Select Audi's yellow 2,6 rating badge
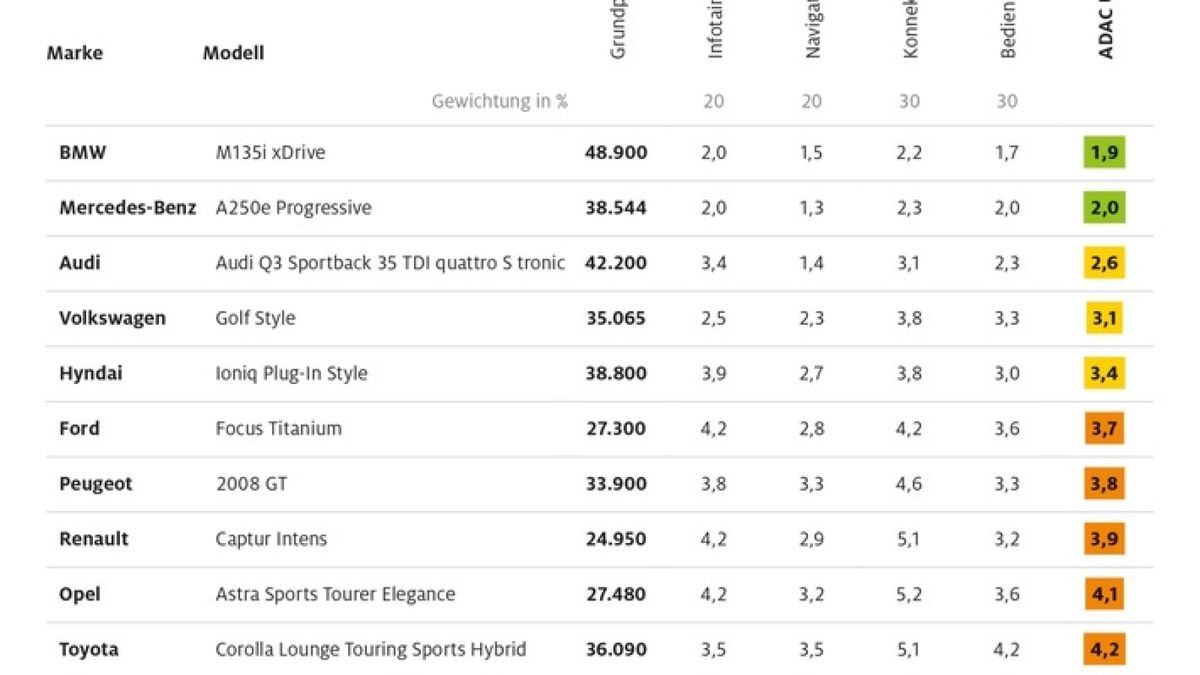Image resolution: width=1200 pixels, height=675 pixels. coord(1104,263)
